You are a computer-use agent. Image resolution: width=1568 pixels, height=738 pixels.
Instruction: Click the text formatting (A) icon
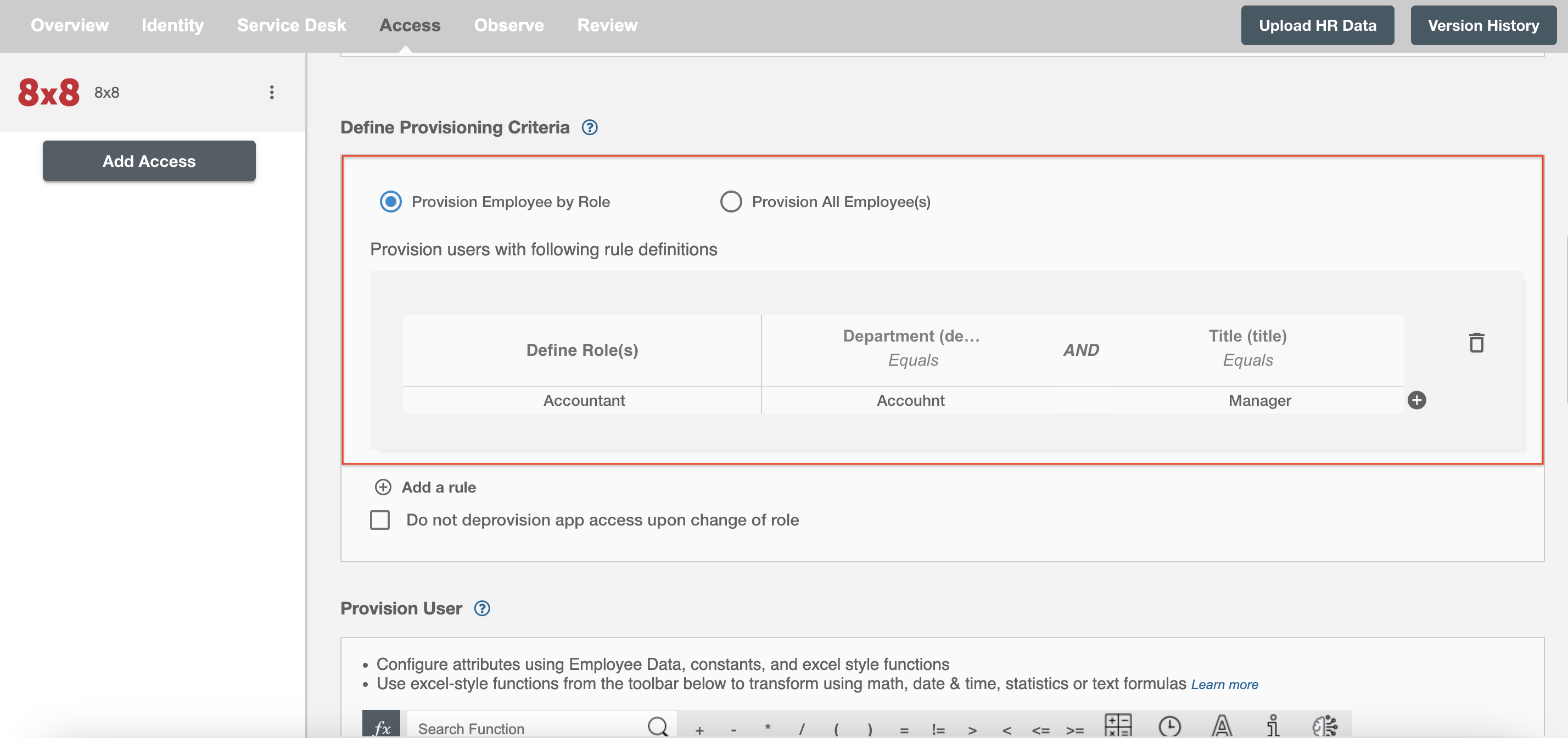[x=1221, y=726]
